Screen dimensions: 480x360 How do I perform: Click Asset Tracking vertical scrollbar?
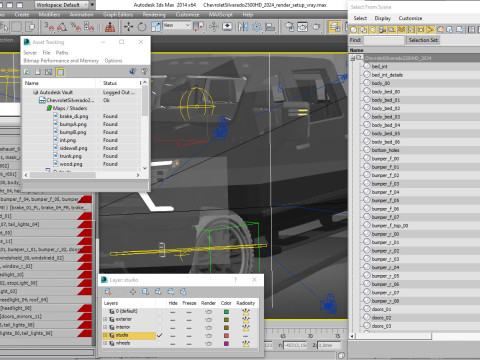pyautogui.click(x=145, y=125)
